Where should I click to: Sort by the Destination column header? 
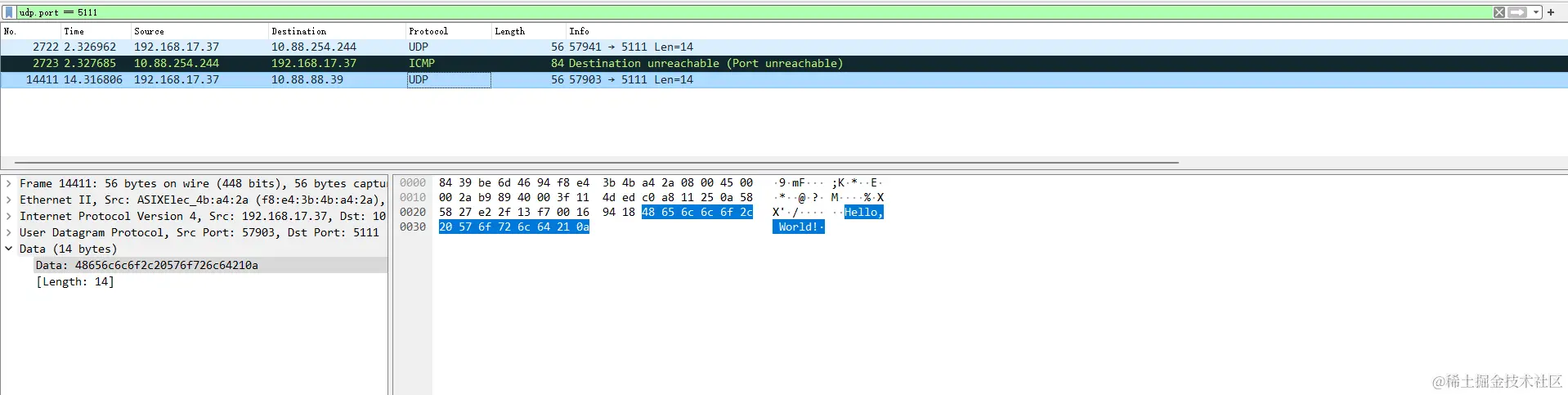(337, 31)
